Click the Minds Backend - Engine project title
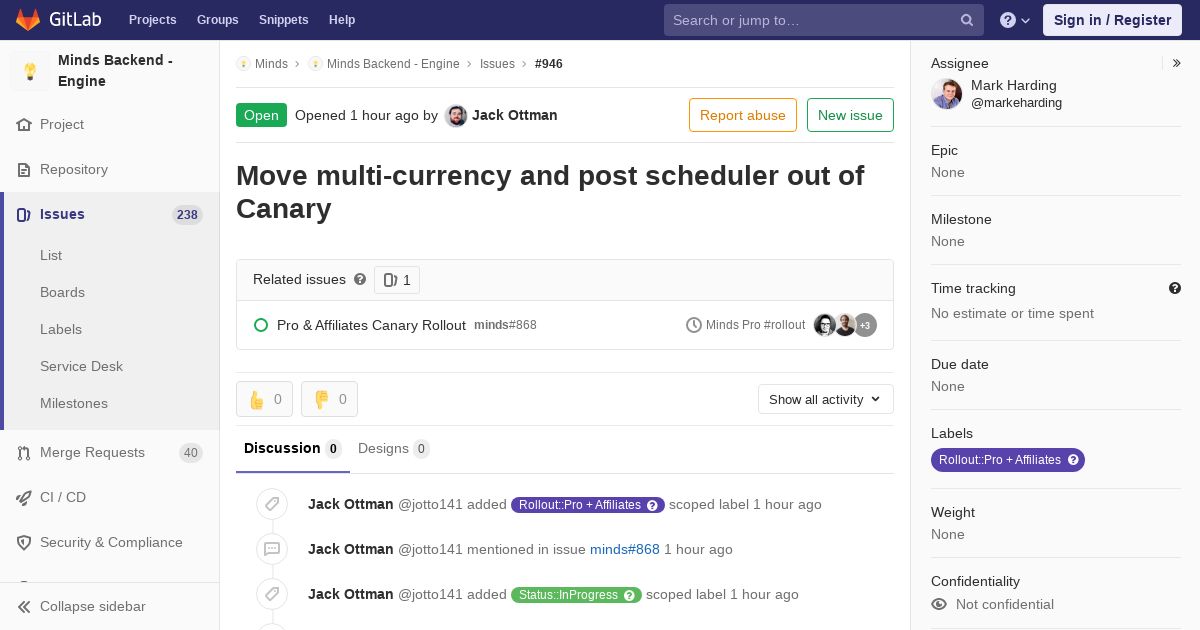Viewport: 1200px width, 630px height. pyautogui.click(x=115, y=71)
